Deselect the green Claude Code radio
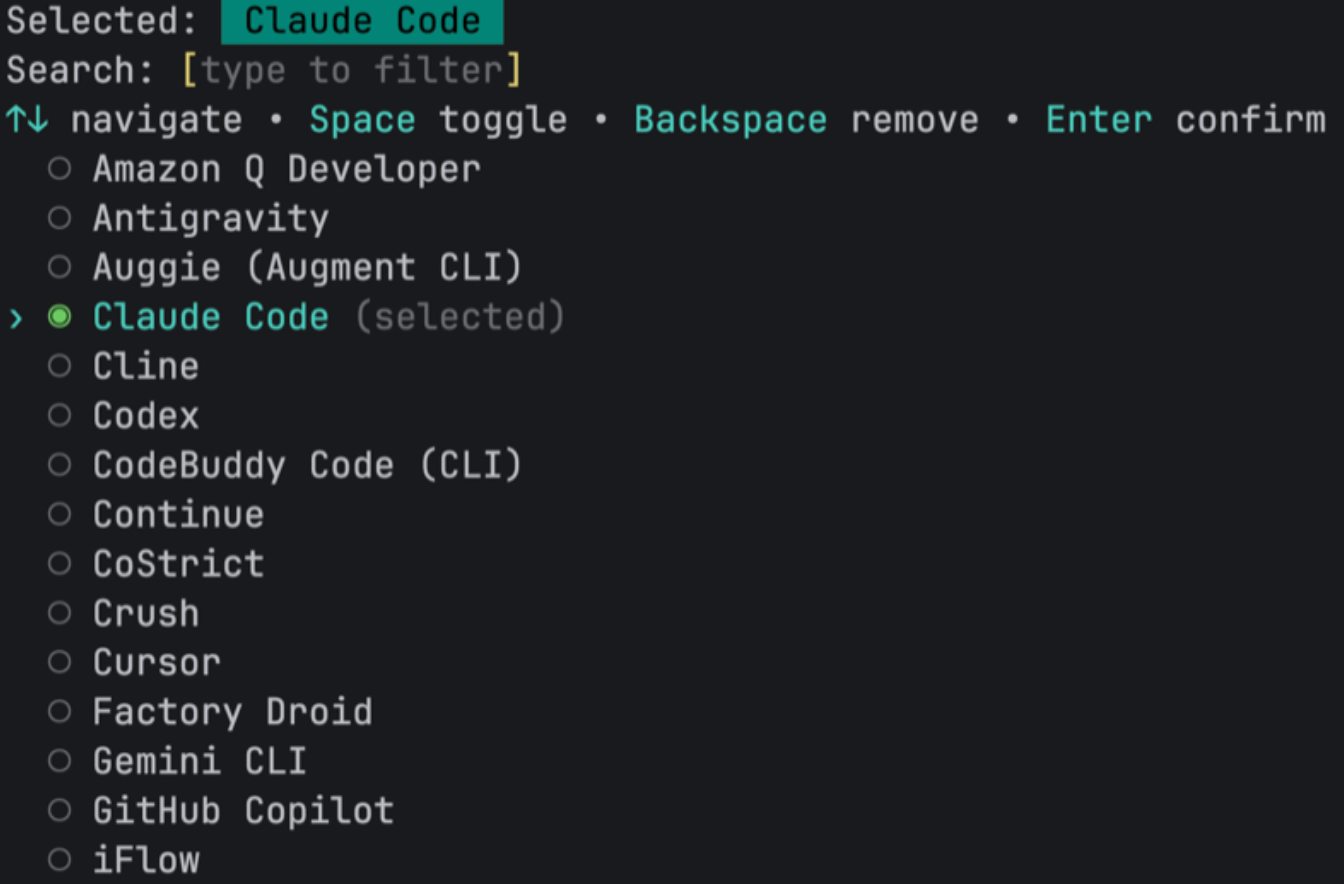This screenshot has width=1344, height=884. click(x=60, y=317)
